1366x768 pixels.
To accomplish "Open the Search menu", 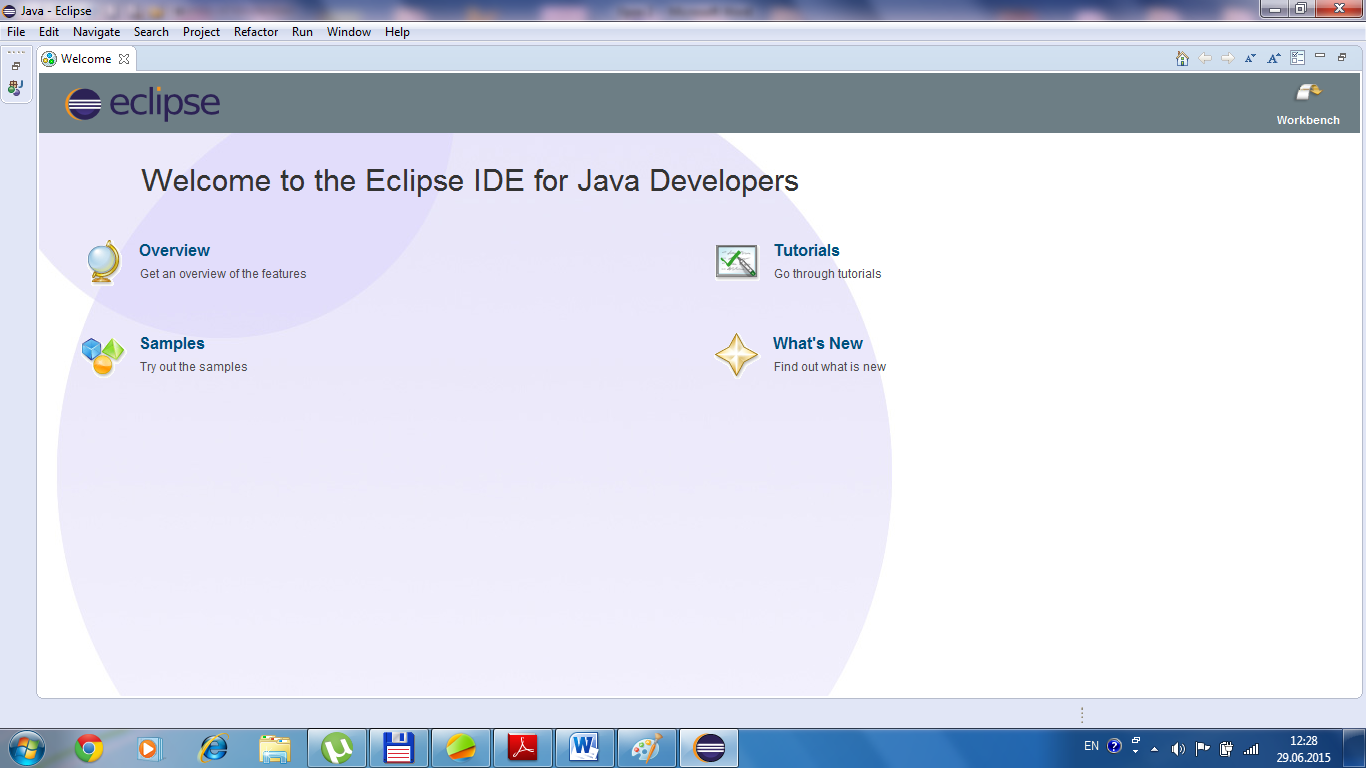I will tap(151, 32).
